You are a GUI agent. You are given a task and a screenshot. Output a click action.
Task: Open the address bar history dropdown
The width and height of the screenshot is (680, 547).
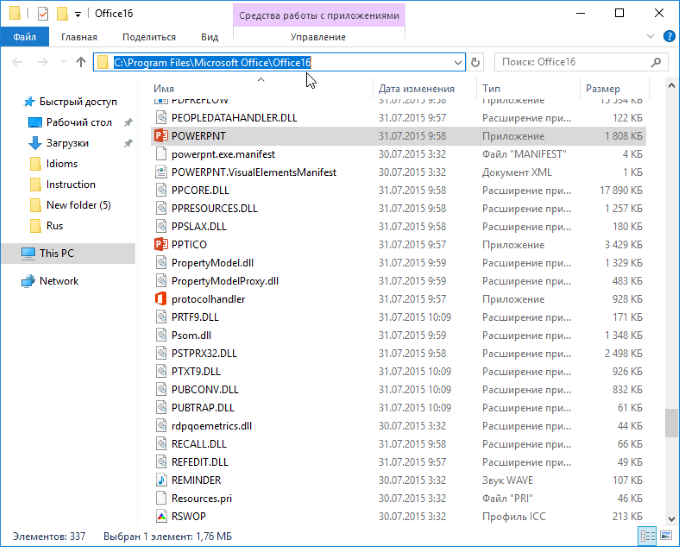[x=458, y=62]
